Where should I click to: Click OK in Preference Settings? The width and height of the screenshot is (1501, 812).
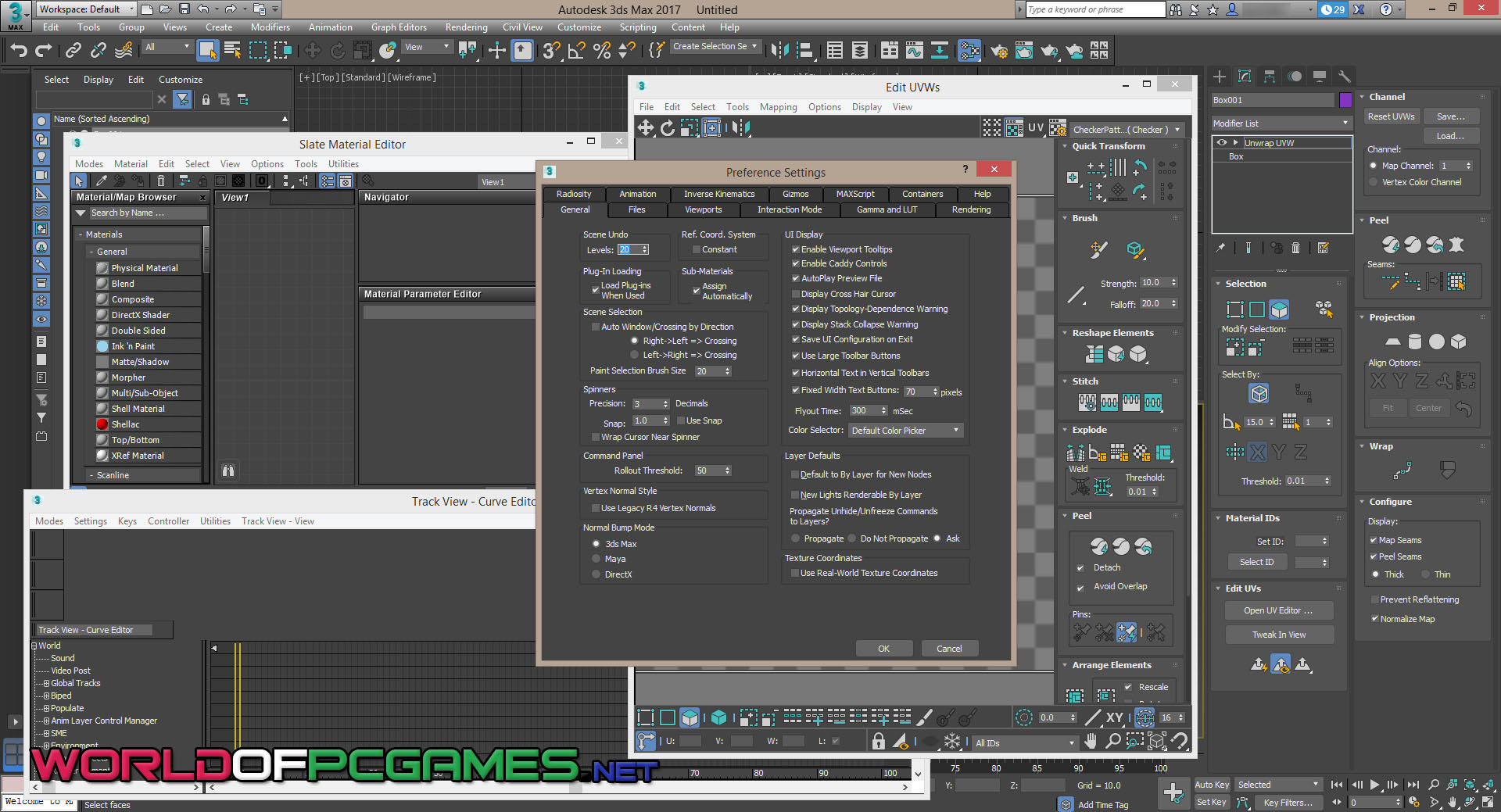[x=883, y=649]
